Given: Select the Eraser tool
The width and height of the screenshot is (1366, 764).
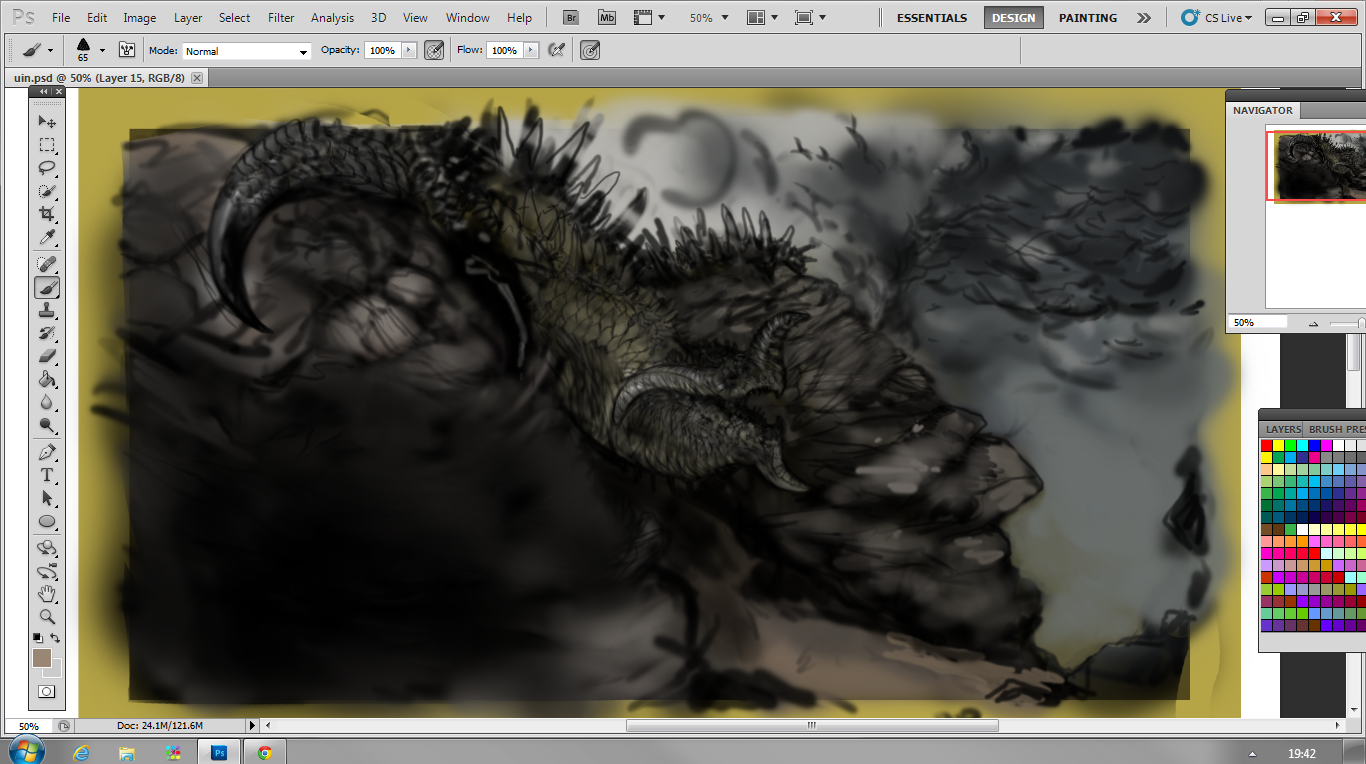Looking at the screenshot, I should tap(47, 357).
